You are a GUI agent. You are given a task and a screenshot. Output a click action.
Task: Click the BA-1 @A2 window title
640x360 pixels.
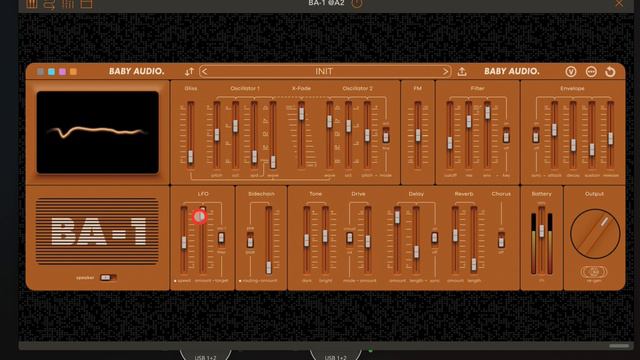coord(327,3)
